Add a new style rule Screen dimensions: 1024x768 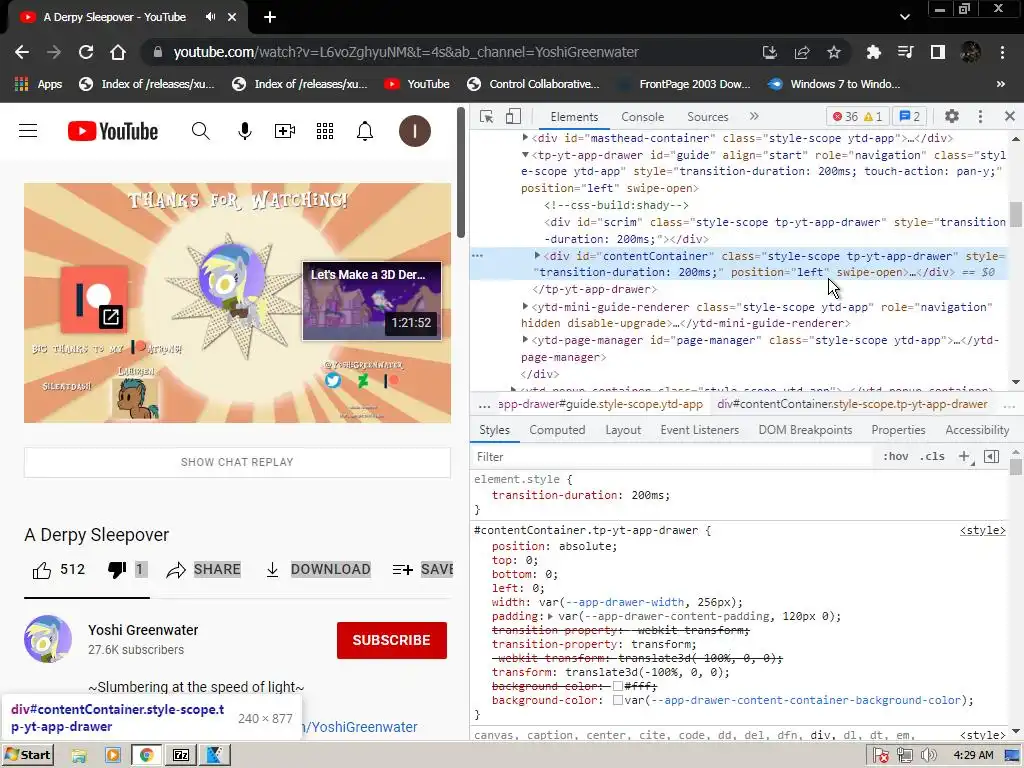(965, 456)
